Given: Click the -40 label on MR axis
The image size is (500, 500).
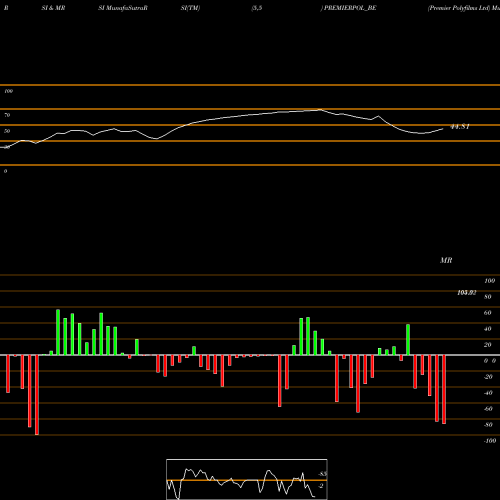Looking at the screenshot, I should (x=488, y=393).
